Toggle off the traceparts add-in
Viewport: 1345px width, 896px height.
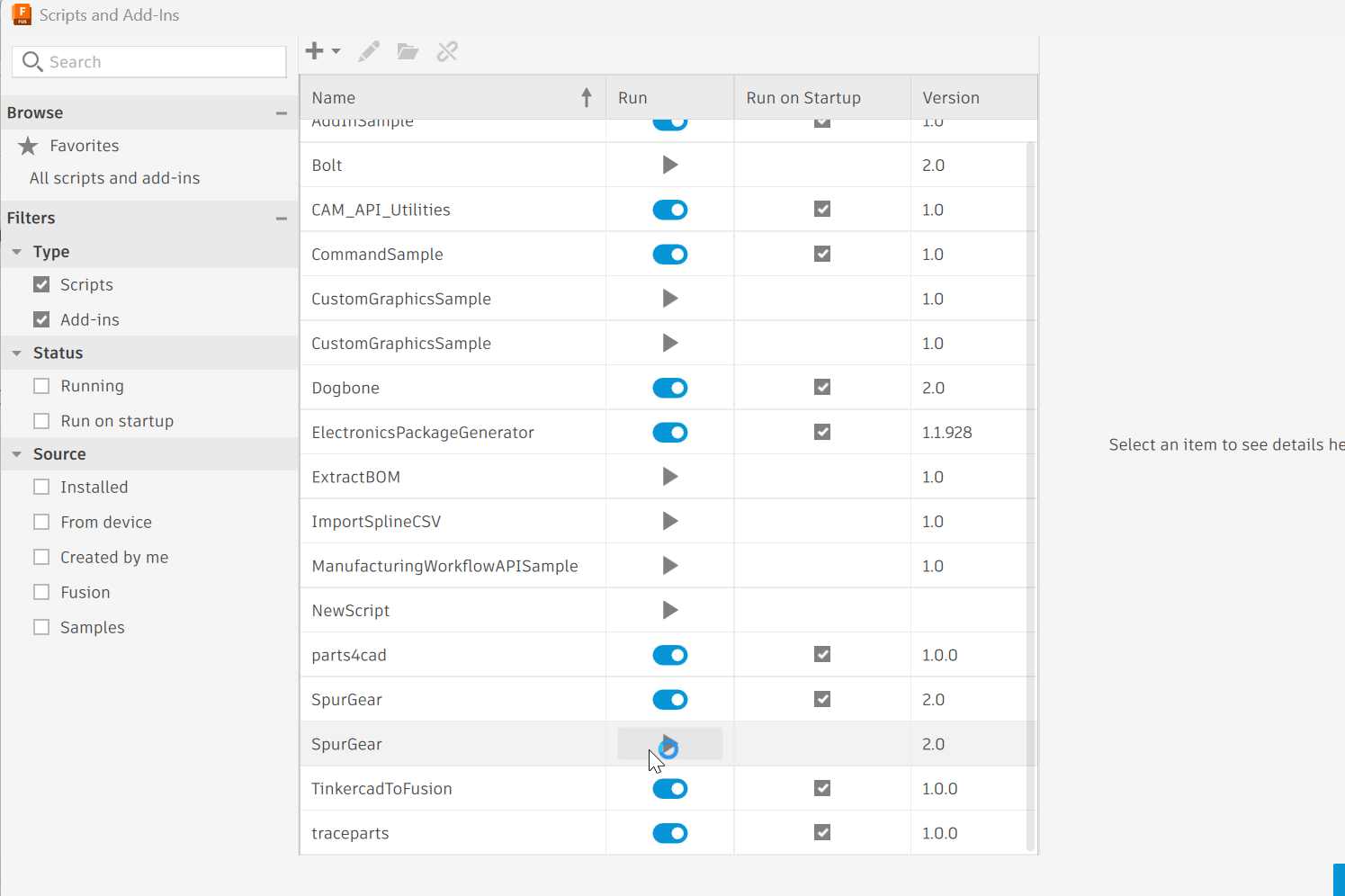click(x=670, y=834)
